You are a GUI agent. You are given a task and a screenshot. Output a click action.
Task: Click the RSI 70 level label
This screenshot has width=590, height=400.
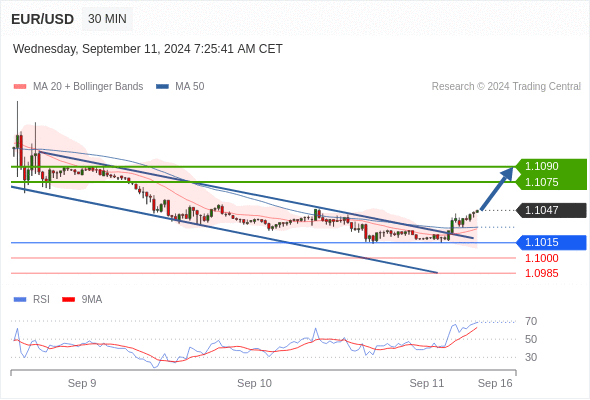tap(531, 321)
